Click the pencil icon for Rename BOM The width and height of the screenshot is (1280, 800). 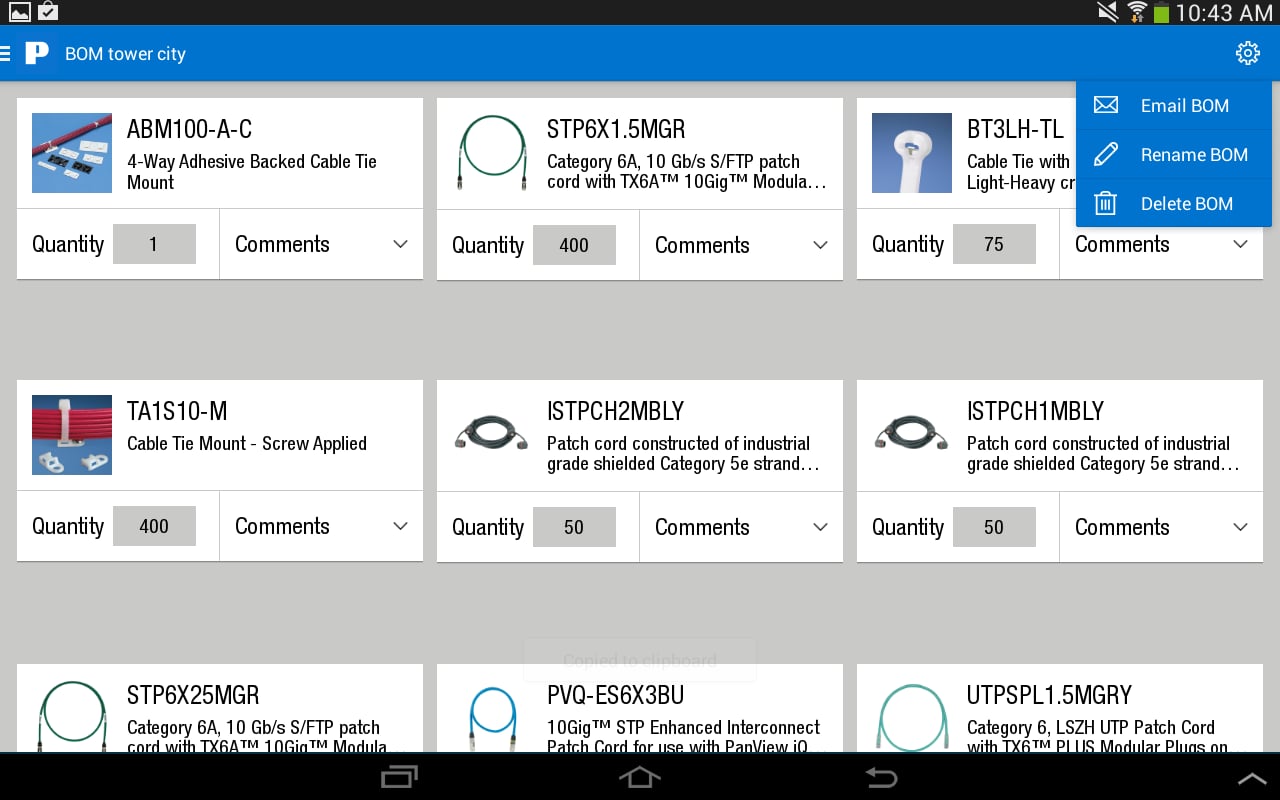click(1105, 154)
